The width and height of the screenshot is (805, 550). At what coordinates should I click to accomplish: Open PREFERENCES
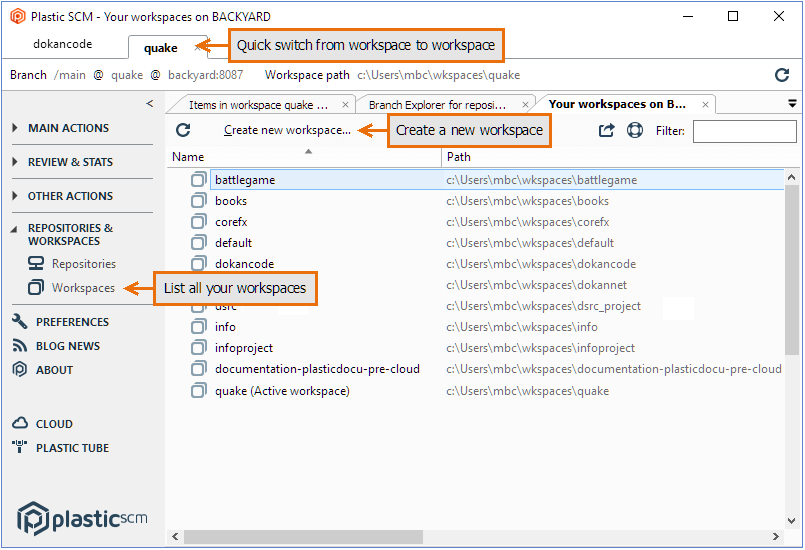click(72, 322)
